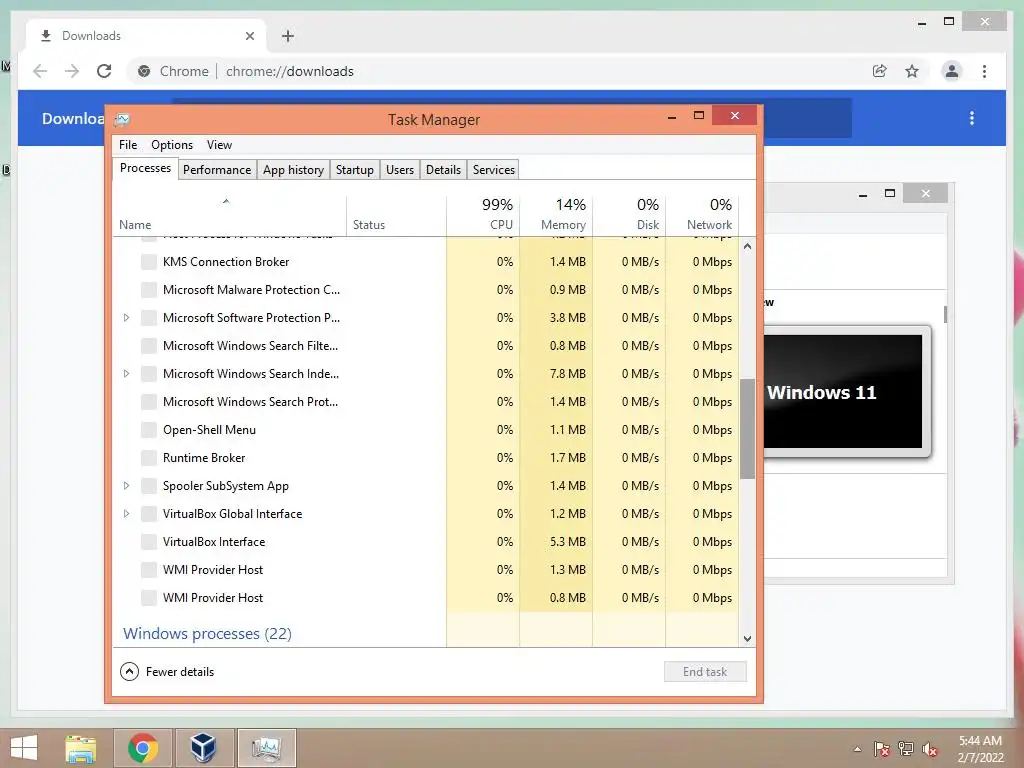Viewport: 1024px width, 768px height.
Task: Switch to the Services tab
Action: [x=494, y=170]
